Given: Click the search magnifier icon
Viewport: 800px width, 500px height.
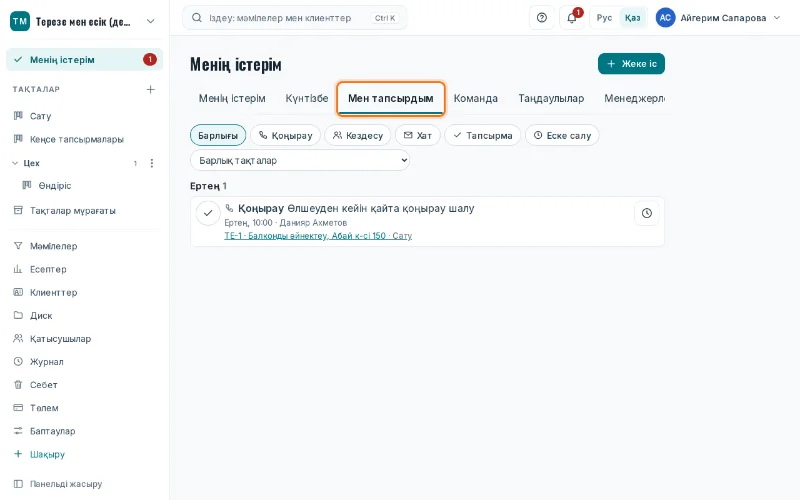Looking at the screenshot, I should [x=196, y=18].
